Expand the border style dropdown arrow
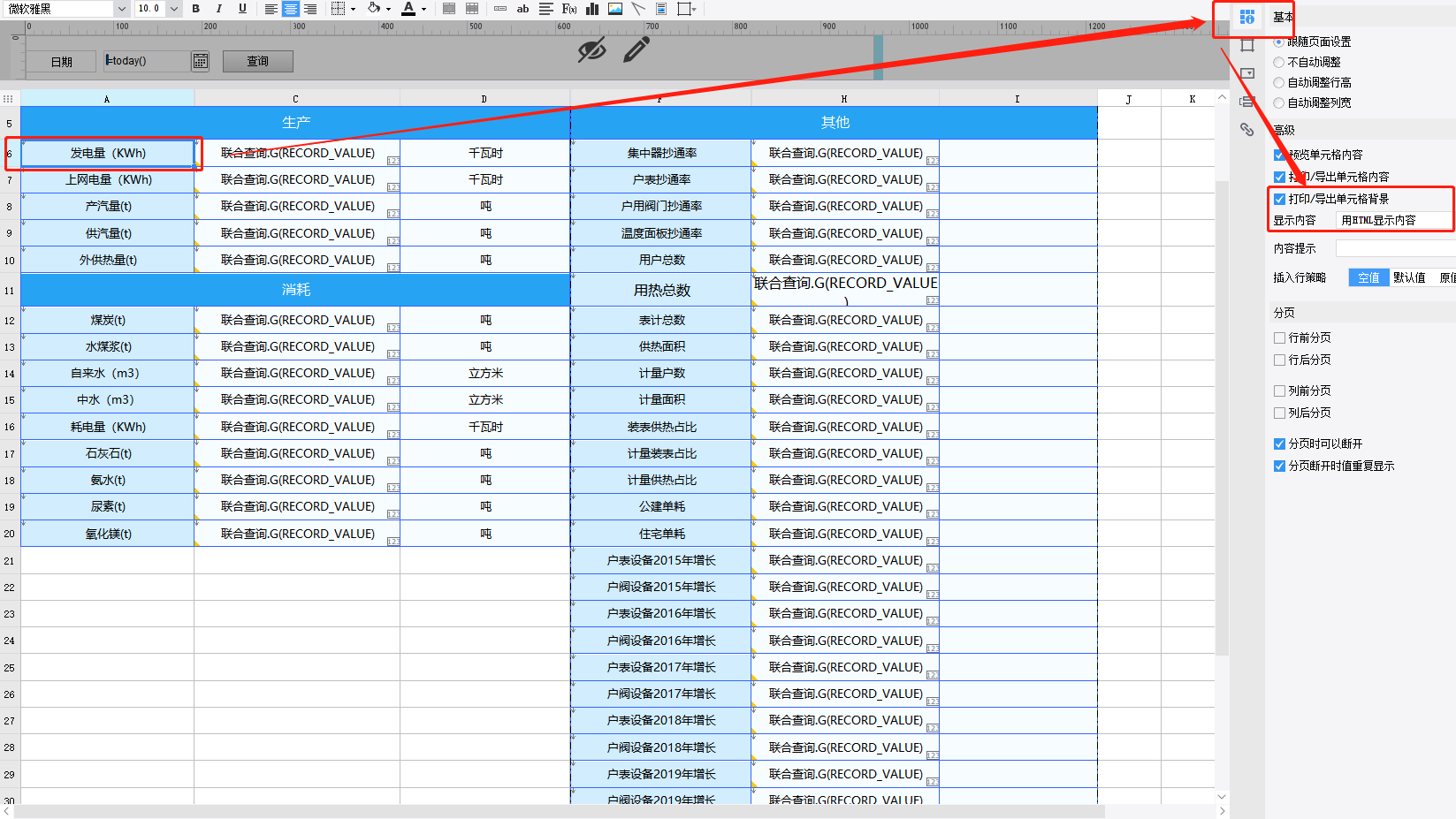This screenshot has width=1456, height=819. point(353,10)
